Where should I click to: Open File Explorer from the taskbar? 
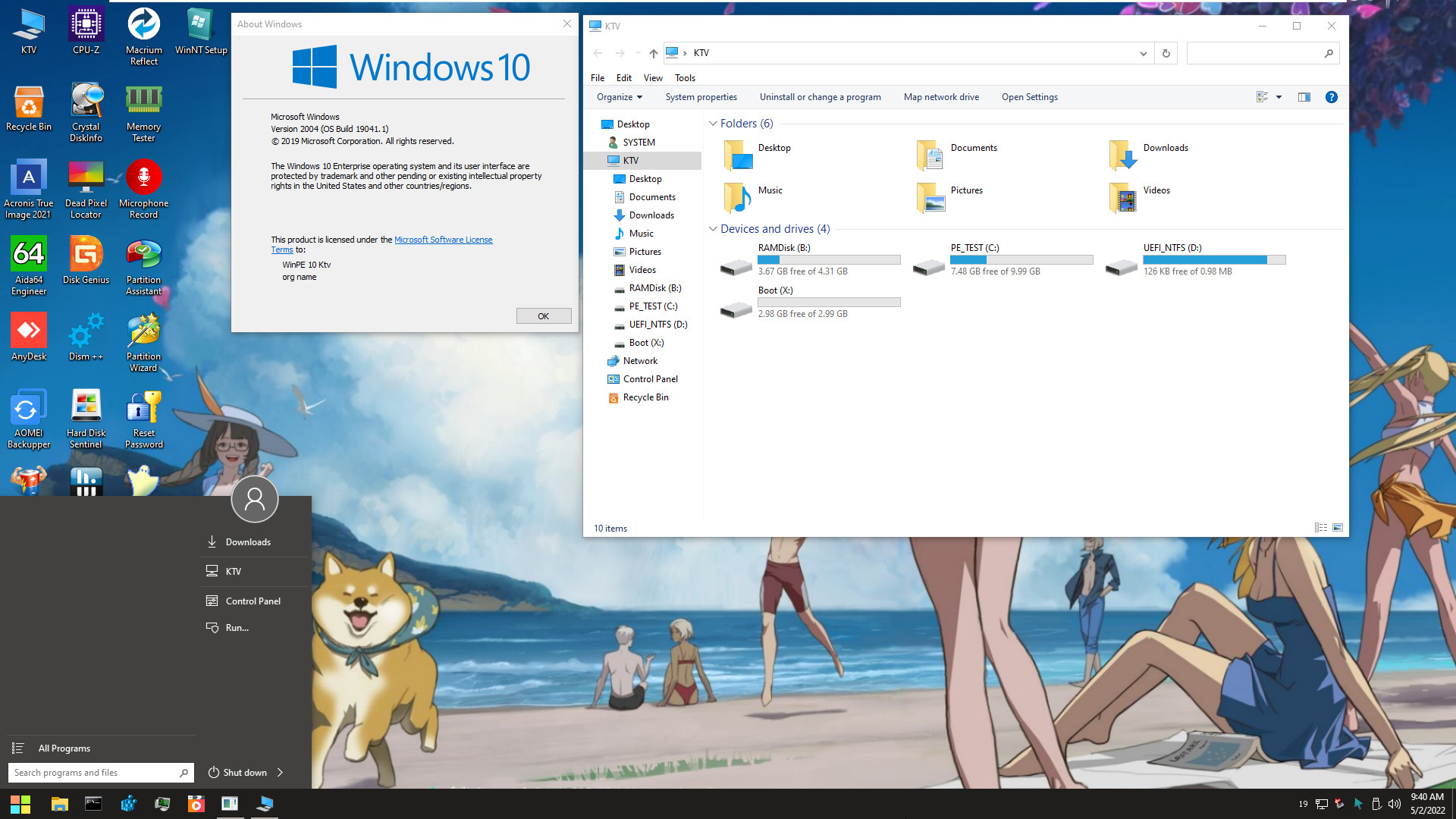click(x=59, y=804)
